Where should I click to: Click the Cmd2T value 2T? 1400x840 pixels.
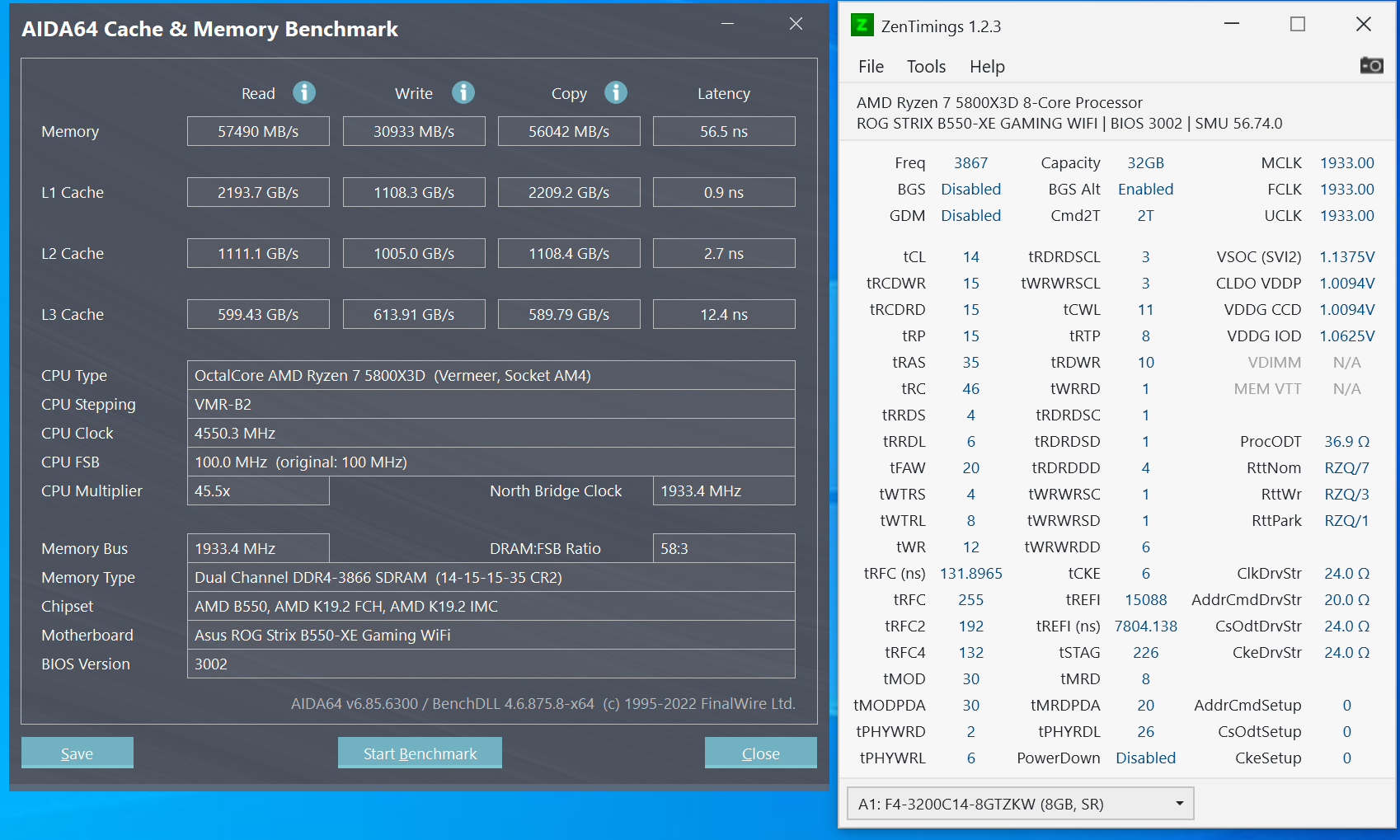1146,216
